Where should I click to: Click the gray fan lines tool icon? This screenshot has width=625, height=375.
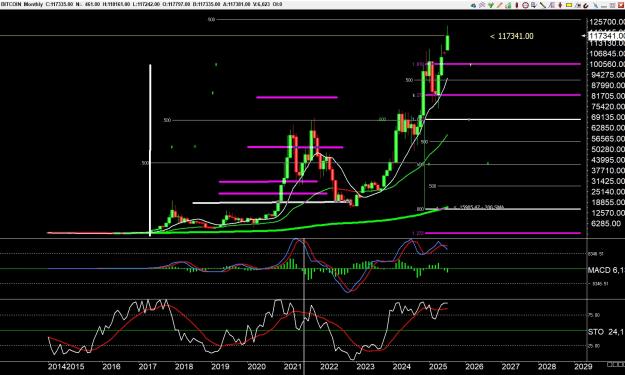(x=551, y=5)
